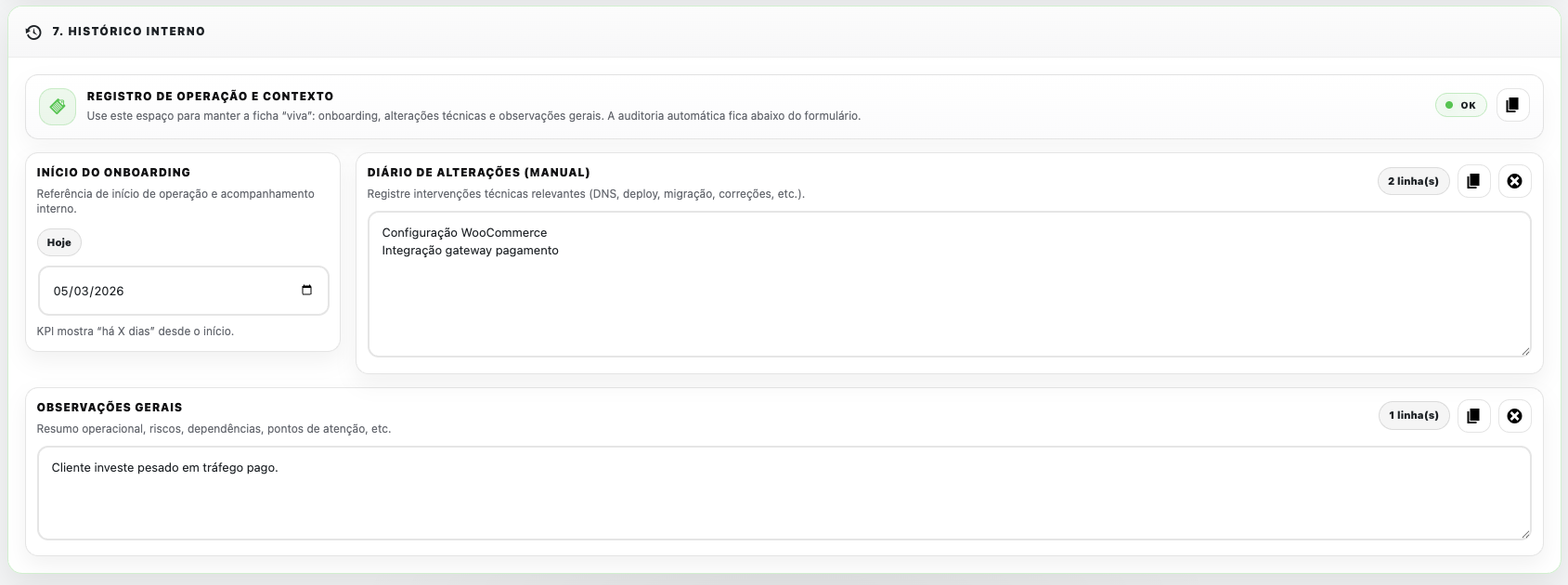1568x585 pixels.
Task: Click the green tag icon beside Registro de Operação
Action: point(58,107)
